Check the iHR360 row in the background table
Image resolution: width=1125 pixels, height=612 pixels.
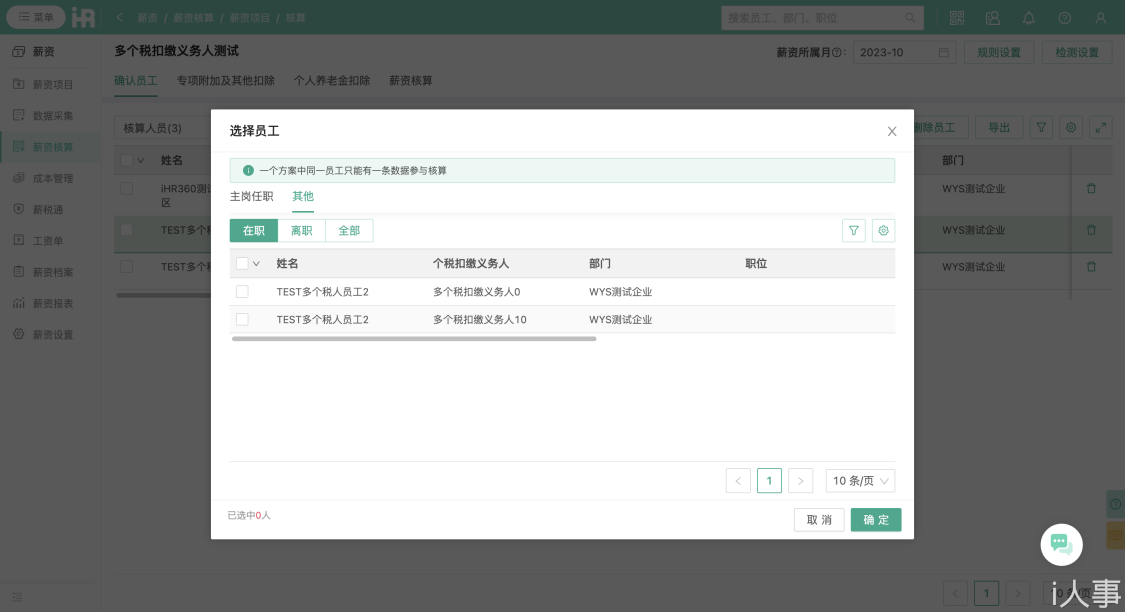[x=126, y=189]
